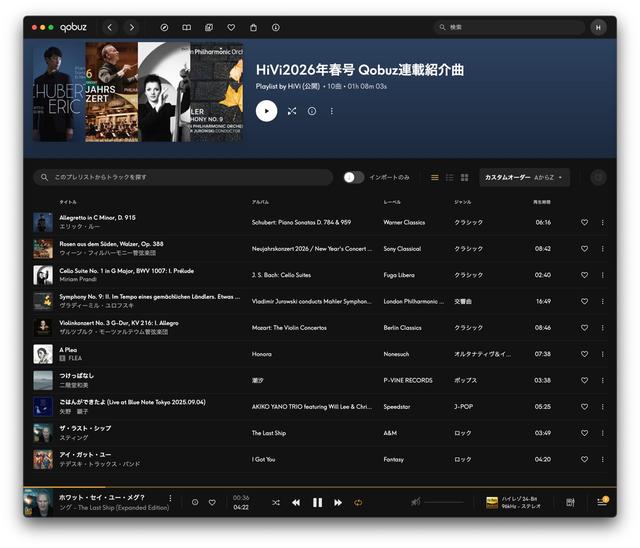Sort by the アルバム column header
640x548 pixels.
click(x=260, y=202)
